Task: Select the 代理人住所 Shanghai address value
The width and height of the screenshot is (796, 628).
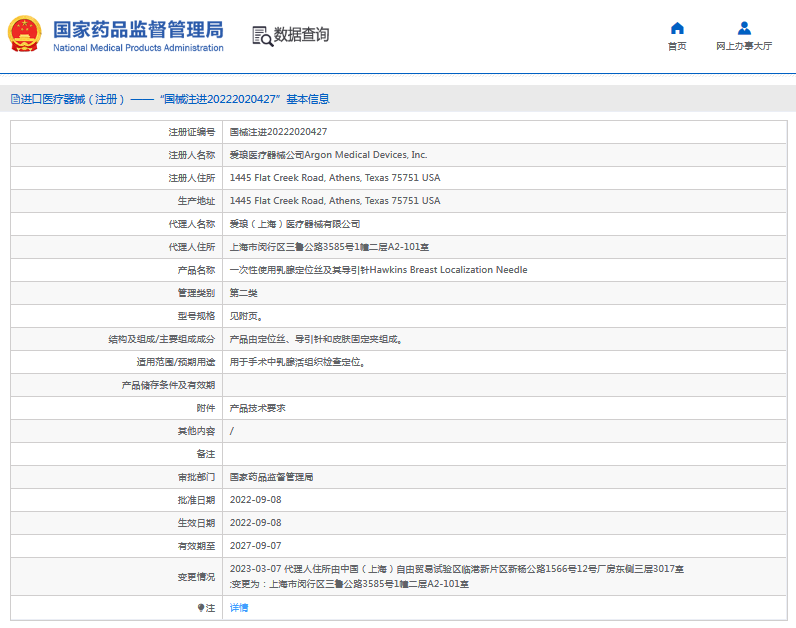Action: [329, 247]
